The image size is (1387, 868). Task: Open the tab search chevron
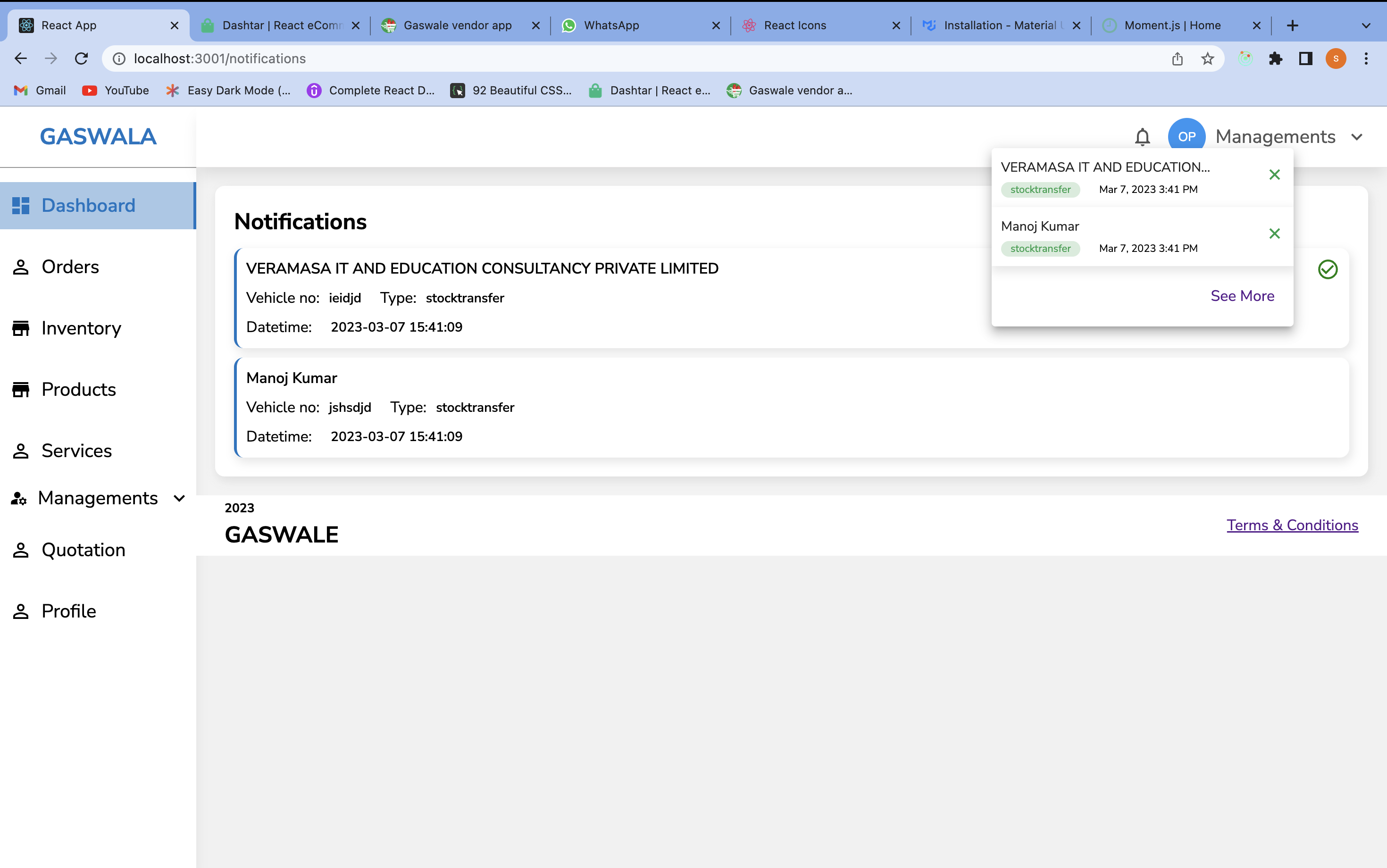tap(1366, 25)
